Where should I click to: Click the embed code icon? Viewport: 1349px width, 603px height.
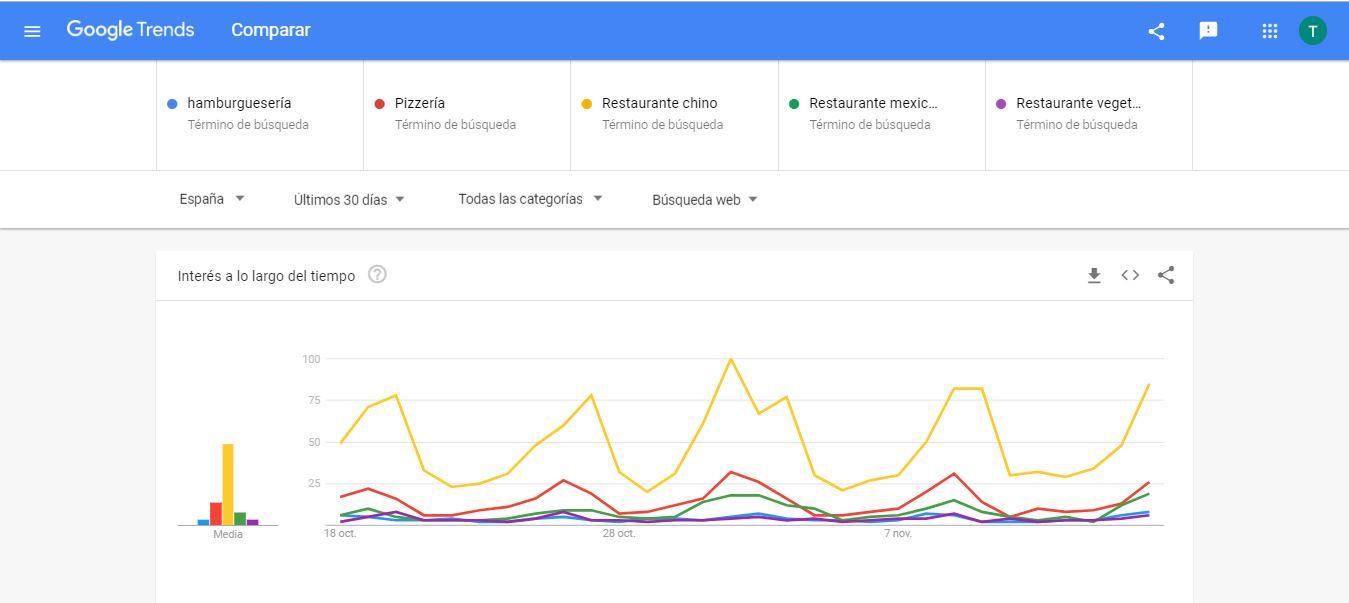point(1130,275)
